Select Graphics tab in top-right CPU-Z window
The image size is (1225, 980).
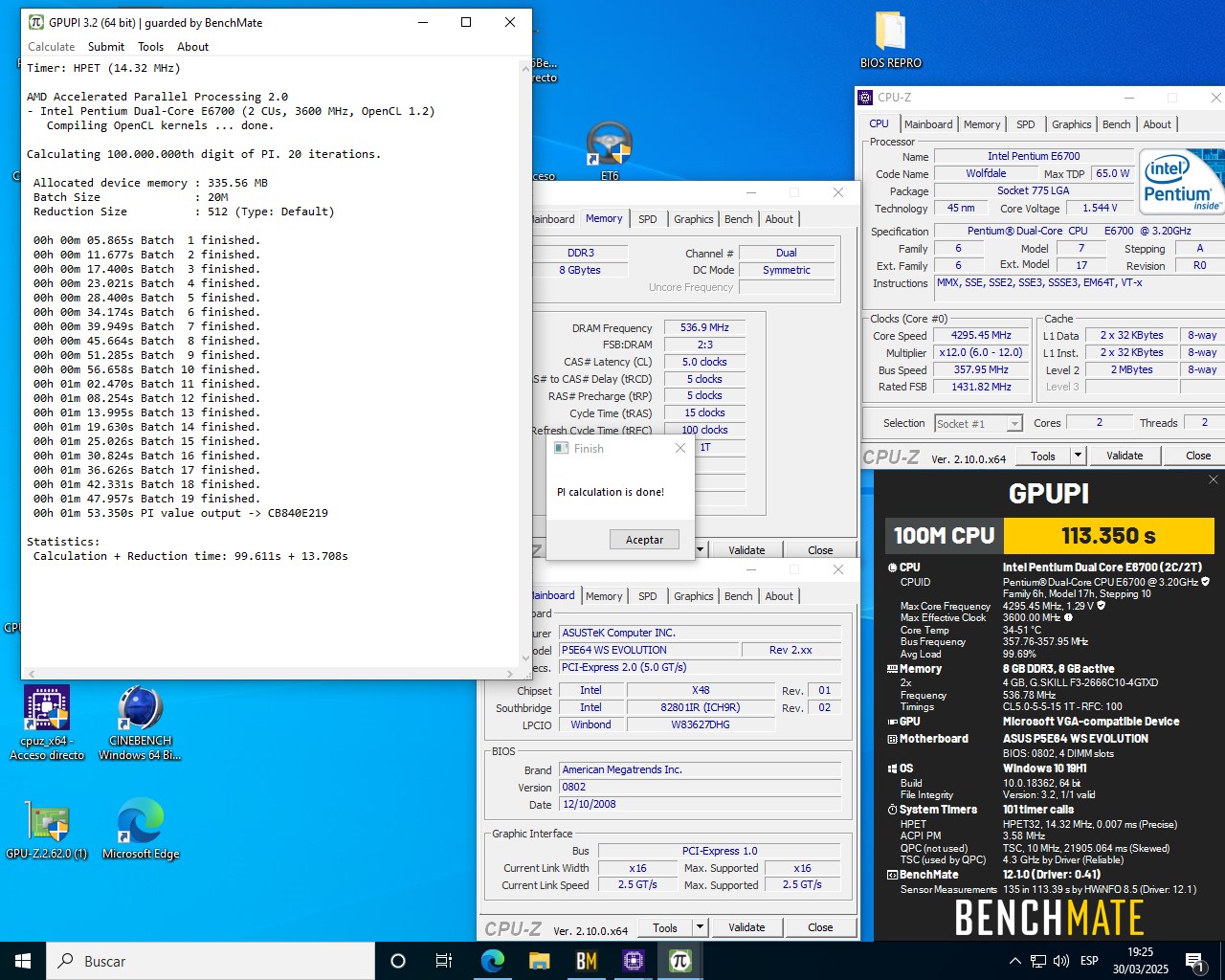[x=1072, y=124]
